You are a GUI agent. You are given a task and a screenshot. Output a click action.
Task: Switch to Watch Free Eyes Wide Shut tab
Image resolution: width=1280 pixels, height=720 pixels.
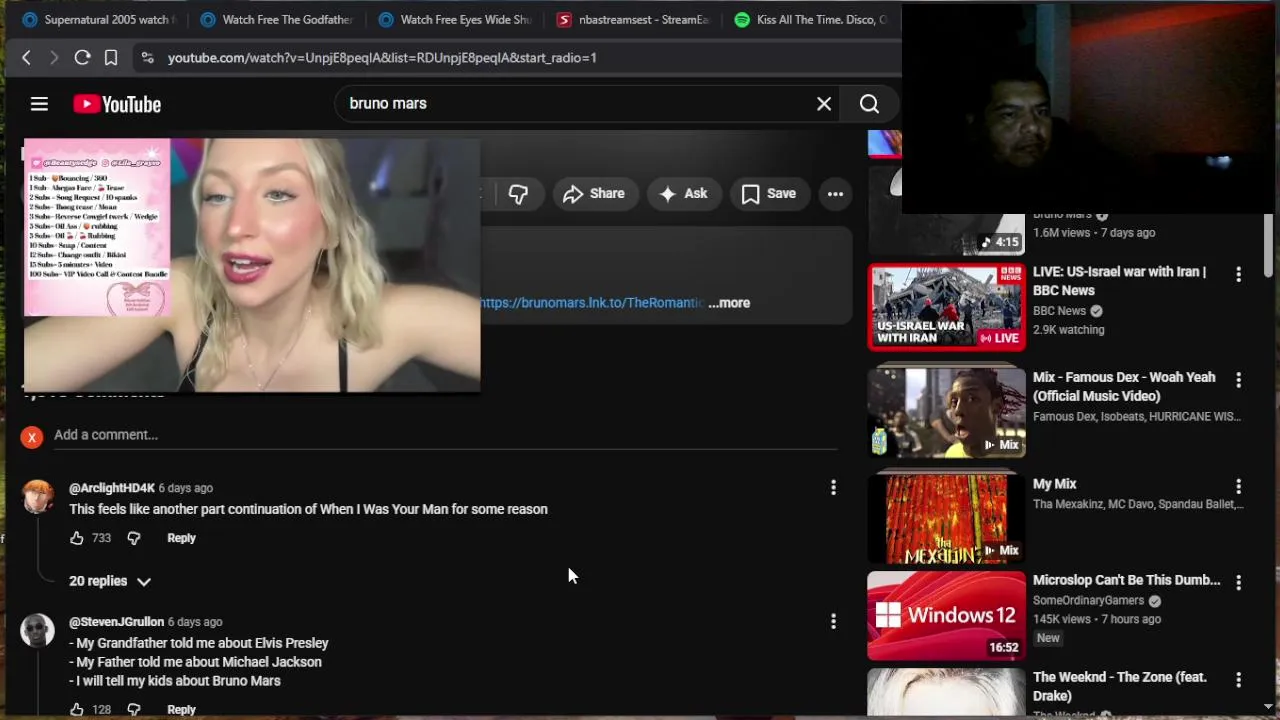pyautogui.click(x=455, y=20)
